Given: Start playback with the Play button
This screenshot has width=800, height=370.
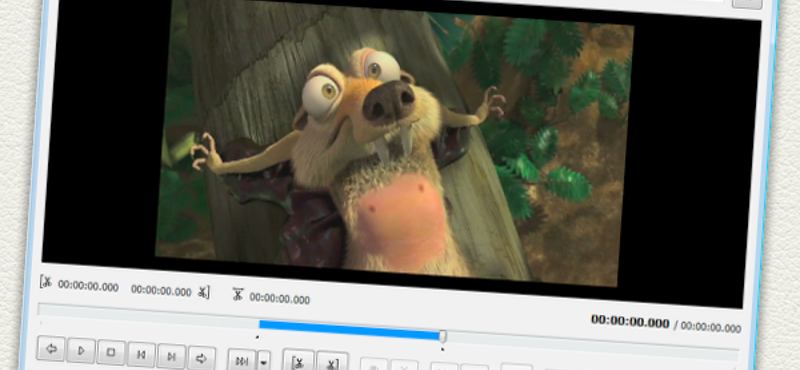Looking at the screenshot, I should pyautogui.click(x=81, y=351).
